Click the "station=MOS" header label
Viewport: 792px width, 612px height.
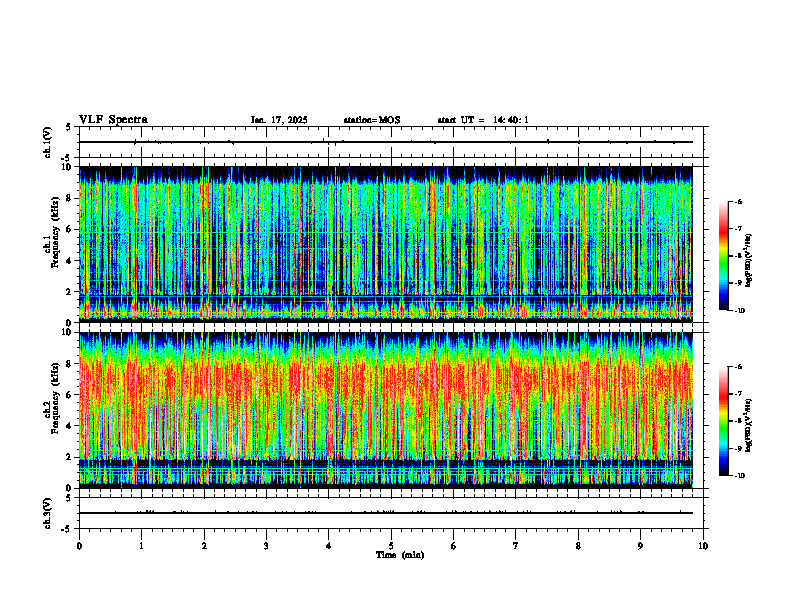pos(372,120)
